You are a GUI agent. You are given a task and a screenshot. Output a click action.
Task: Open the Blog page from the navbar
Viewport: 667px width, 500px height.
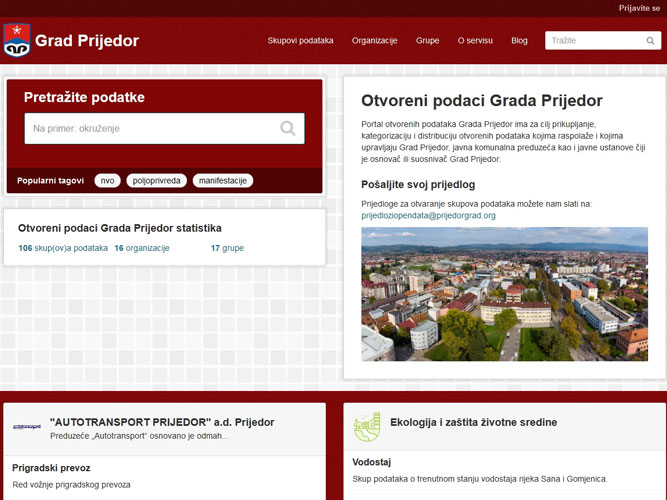pos(519,41)
